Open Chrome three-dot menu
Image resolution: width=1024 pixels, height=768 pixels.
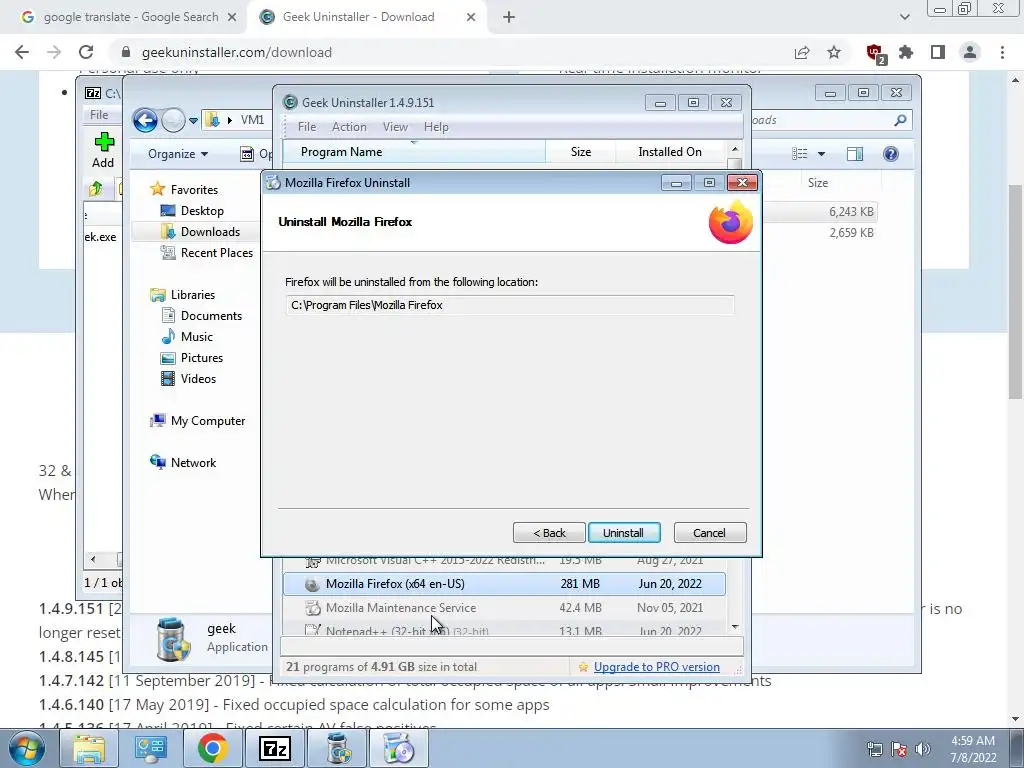[x=1002, y=52]
